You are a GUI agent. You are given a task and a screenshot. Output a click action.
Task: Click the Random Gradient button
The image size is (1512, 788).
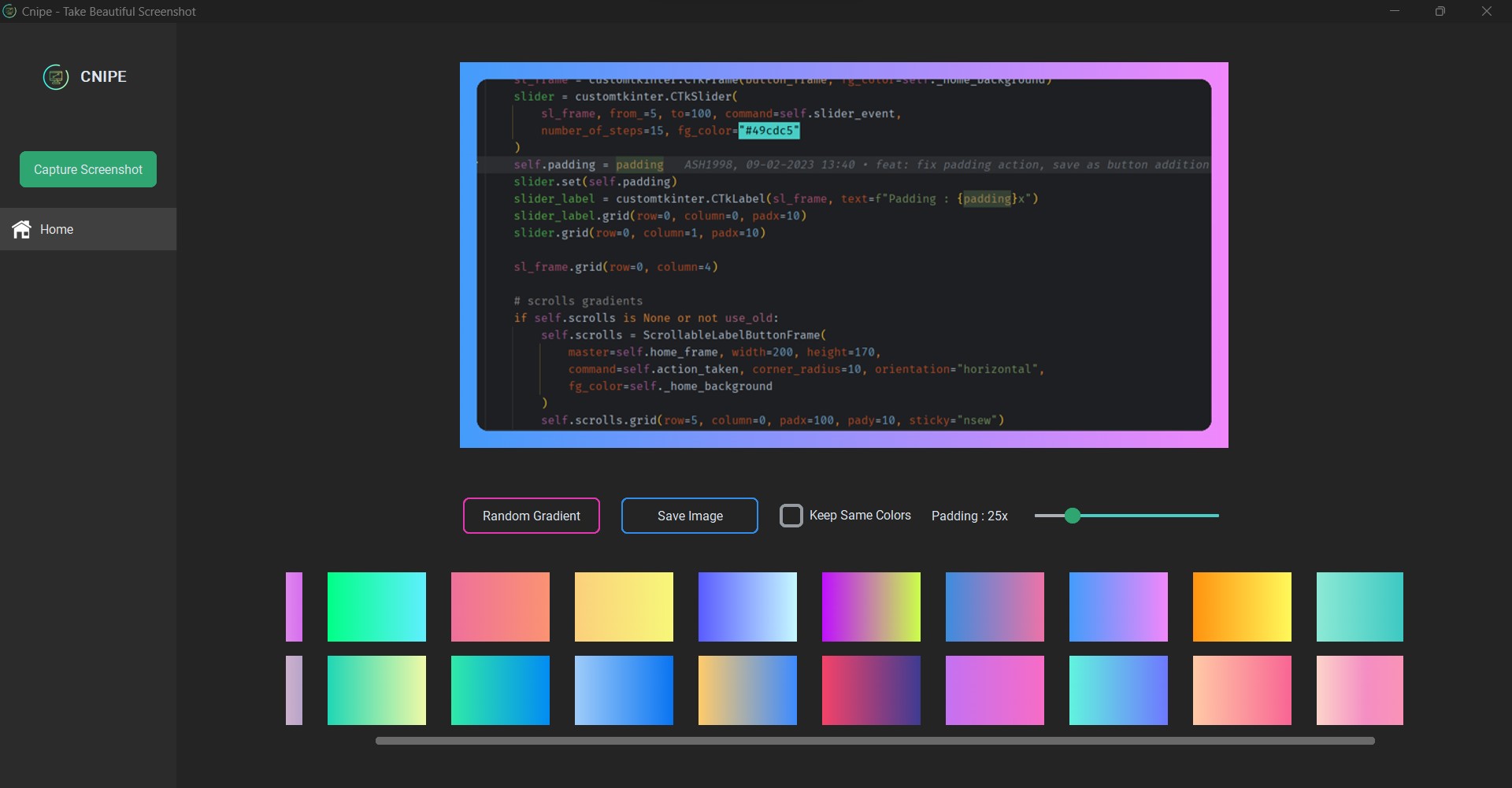531,516
